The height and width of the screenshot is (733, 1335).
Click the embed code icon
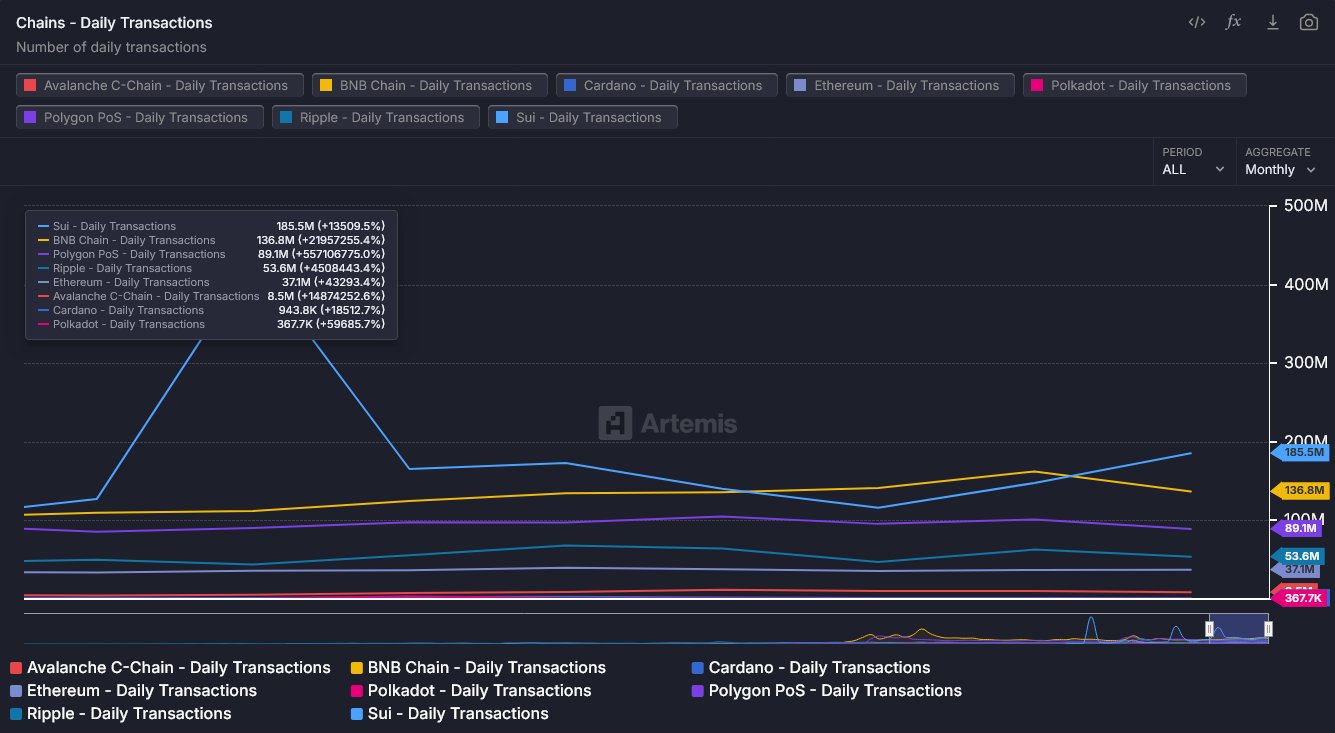[x=1196, y=22]
